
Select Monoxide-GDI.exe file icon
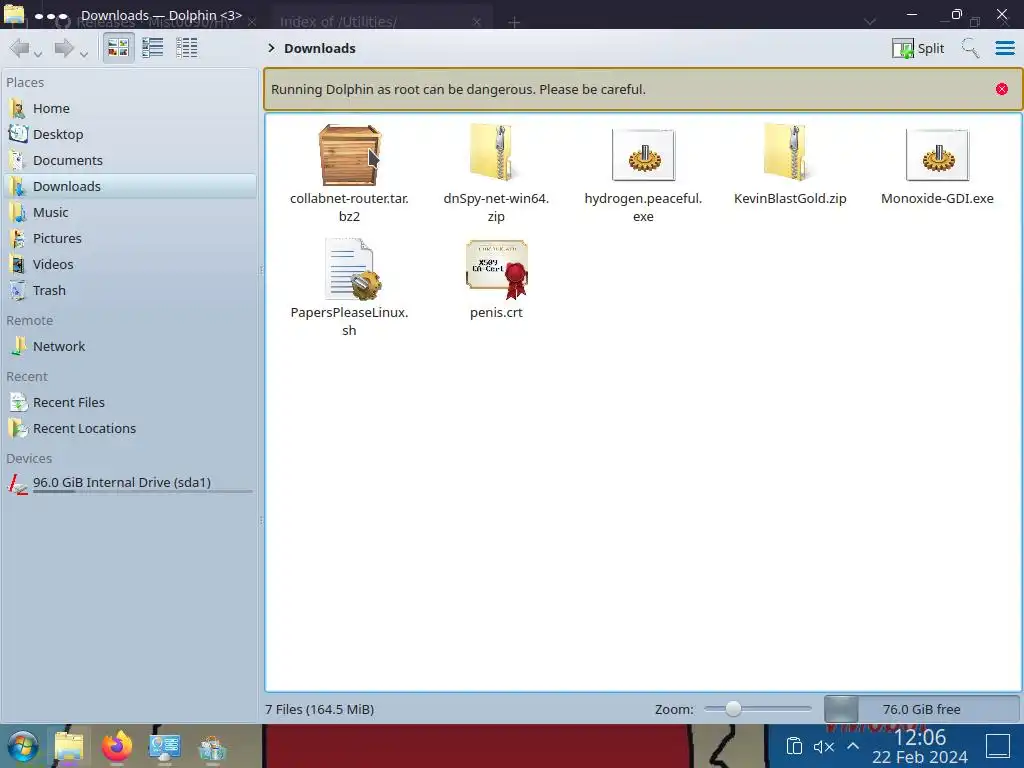click(x=937, y=155)
